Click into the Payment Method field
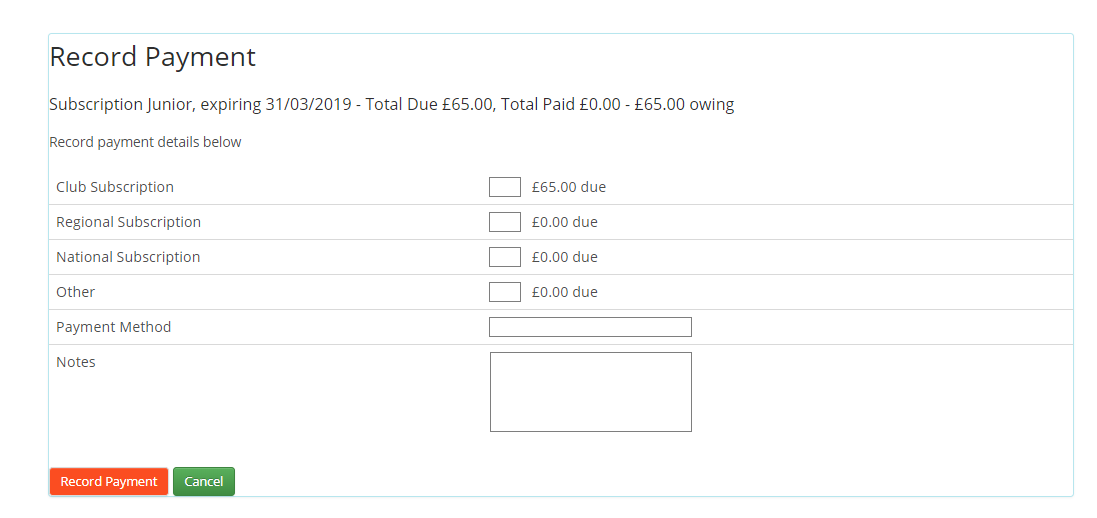 pos(590,327)
